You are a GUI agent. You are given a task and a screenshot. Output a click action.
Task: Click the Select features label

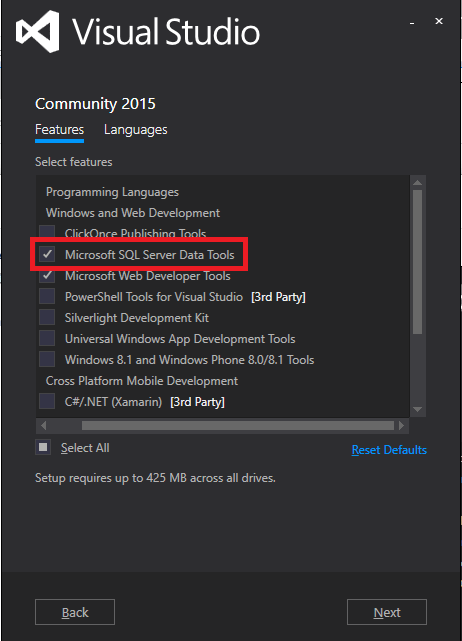click(74, 162)
